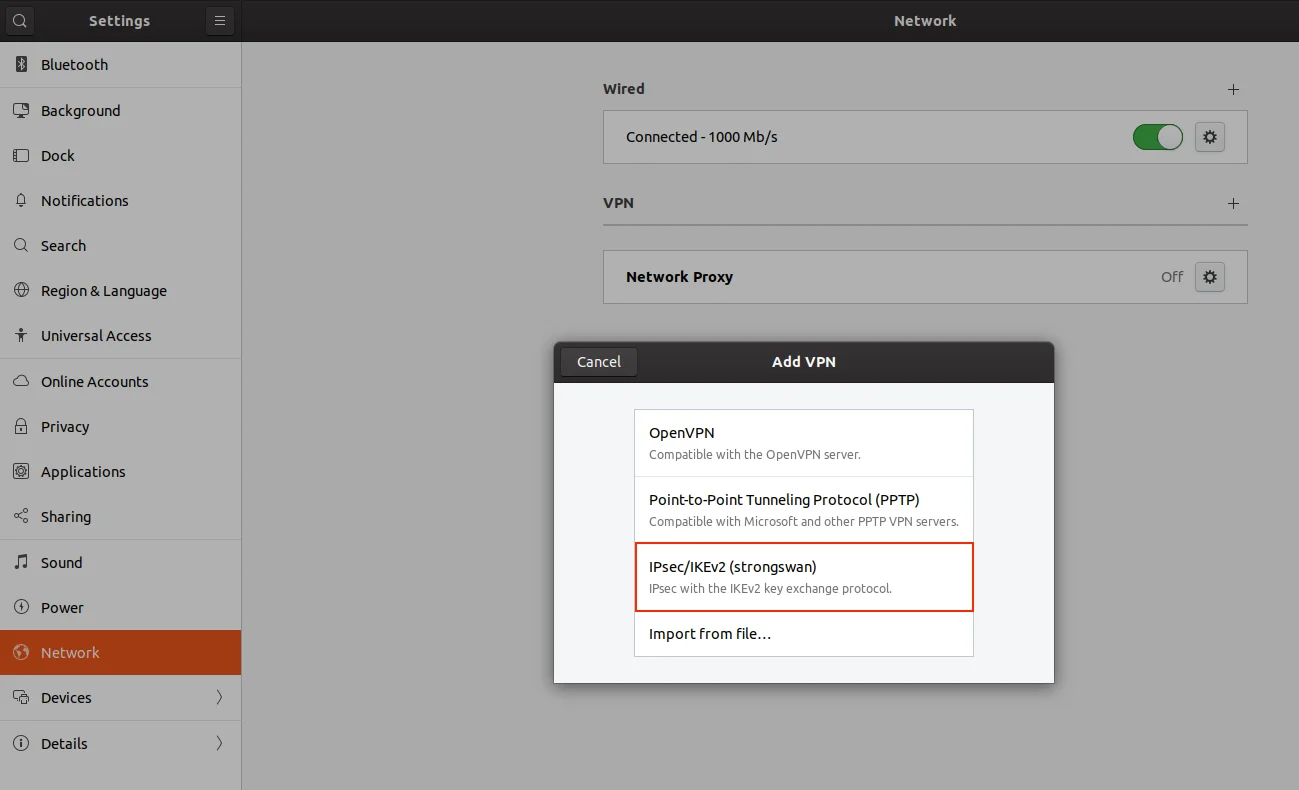Open Network Proxy gear settings
1299x790 pixels.
pyautogui.click(x=1209, y=277)
